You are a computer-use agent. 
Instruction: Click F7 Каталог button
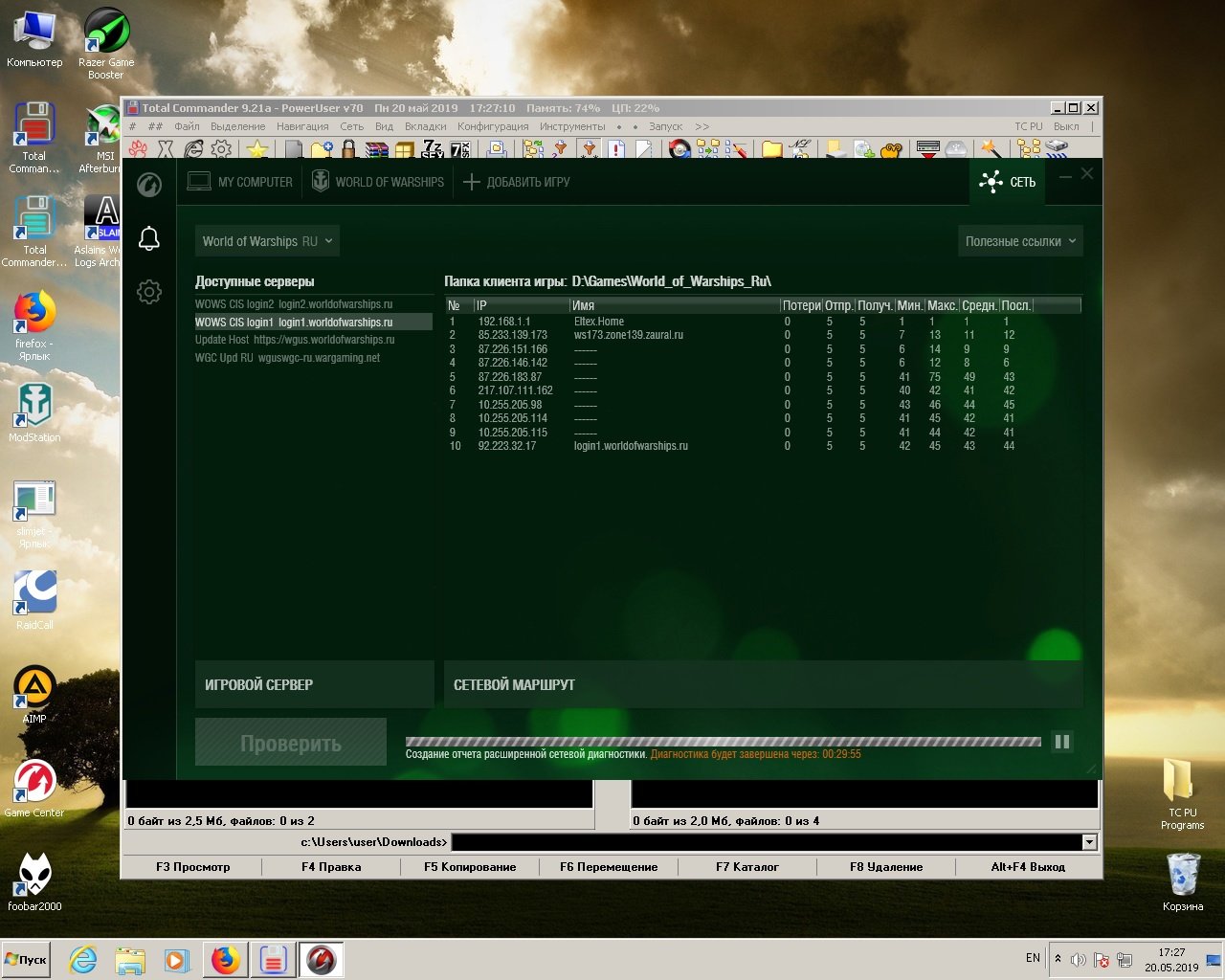click(747, 867)
